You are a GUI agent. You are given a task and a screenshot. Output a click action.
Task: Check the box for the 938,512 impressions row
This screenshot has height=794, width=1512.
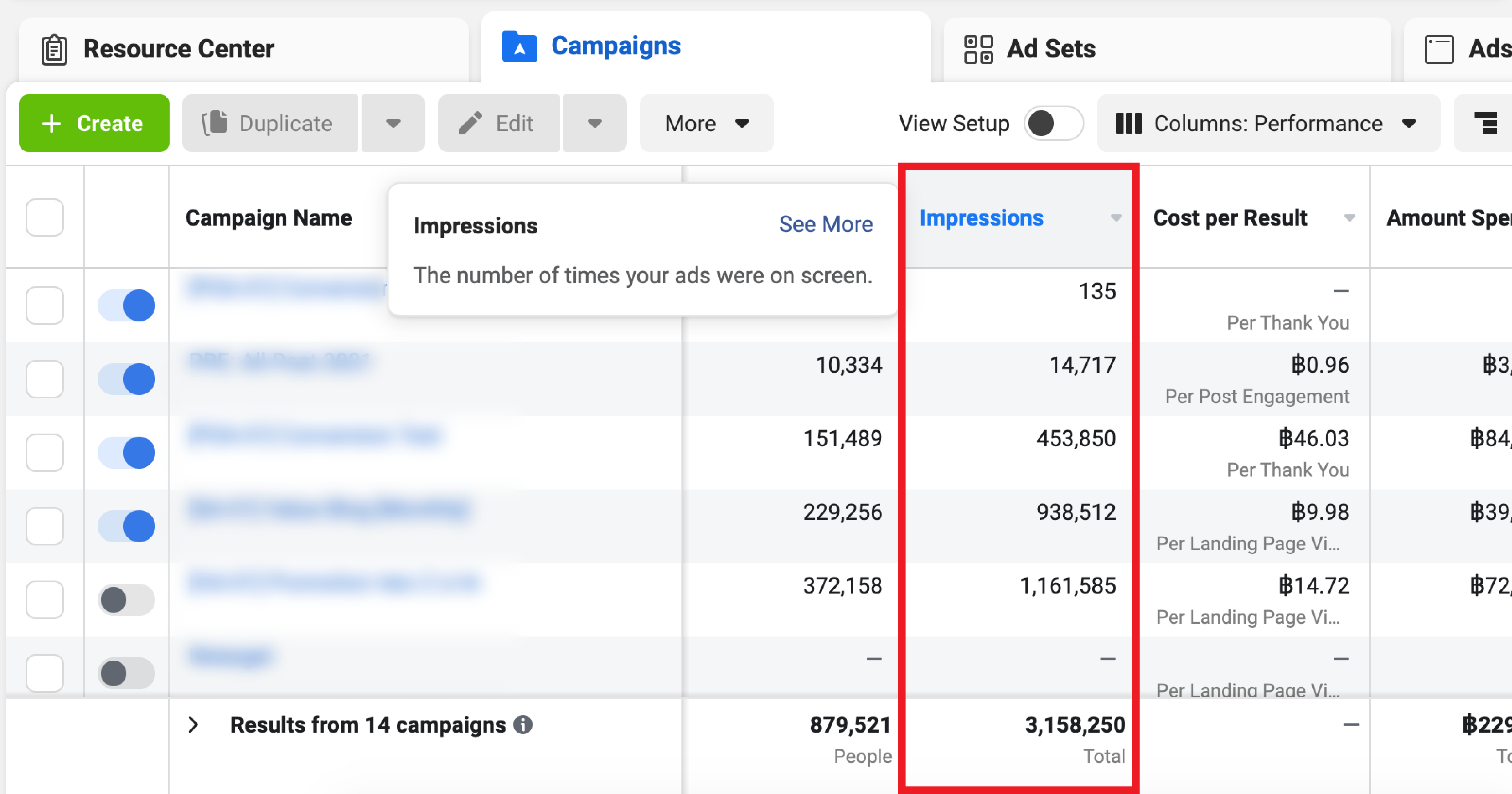point(45,526)
